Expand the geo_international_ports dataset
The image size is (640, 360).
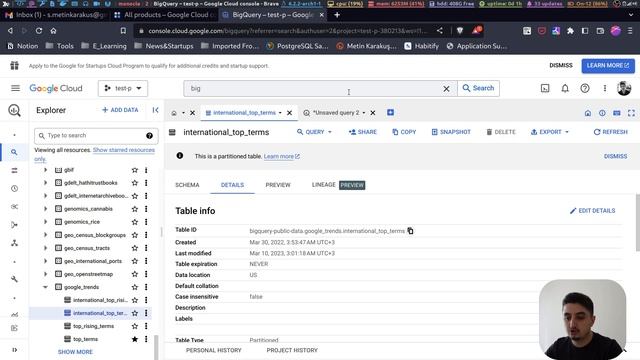45,261
